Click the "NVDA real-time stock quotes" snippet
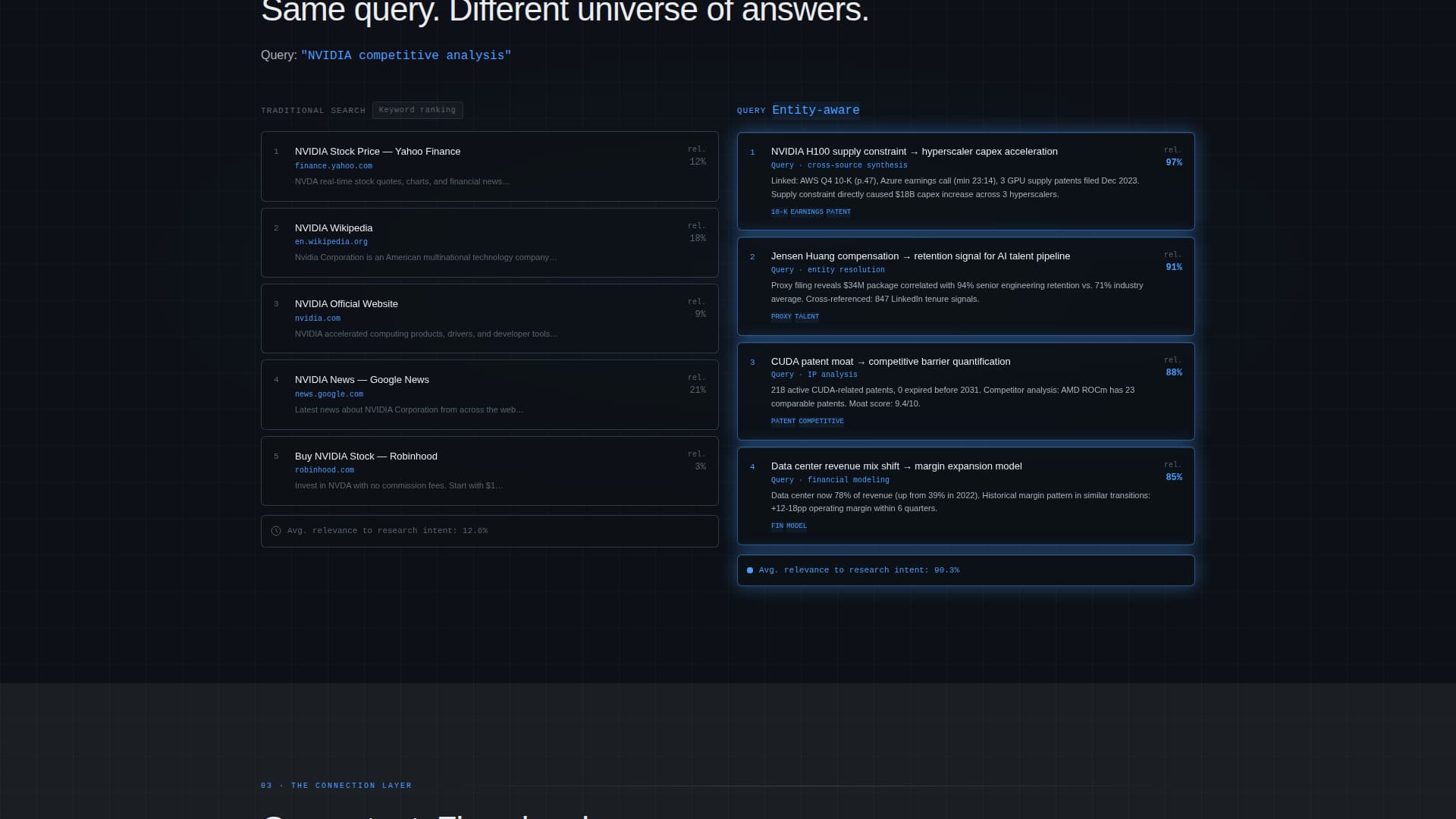 coord(403,182)
